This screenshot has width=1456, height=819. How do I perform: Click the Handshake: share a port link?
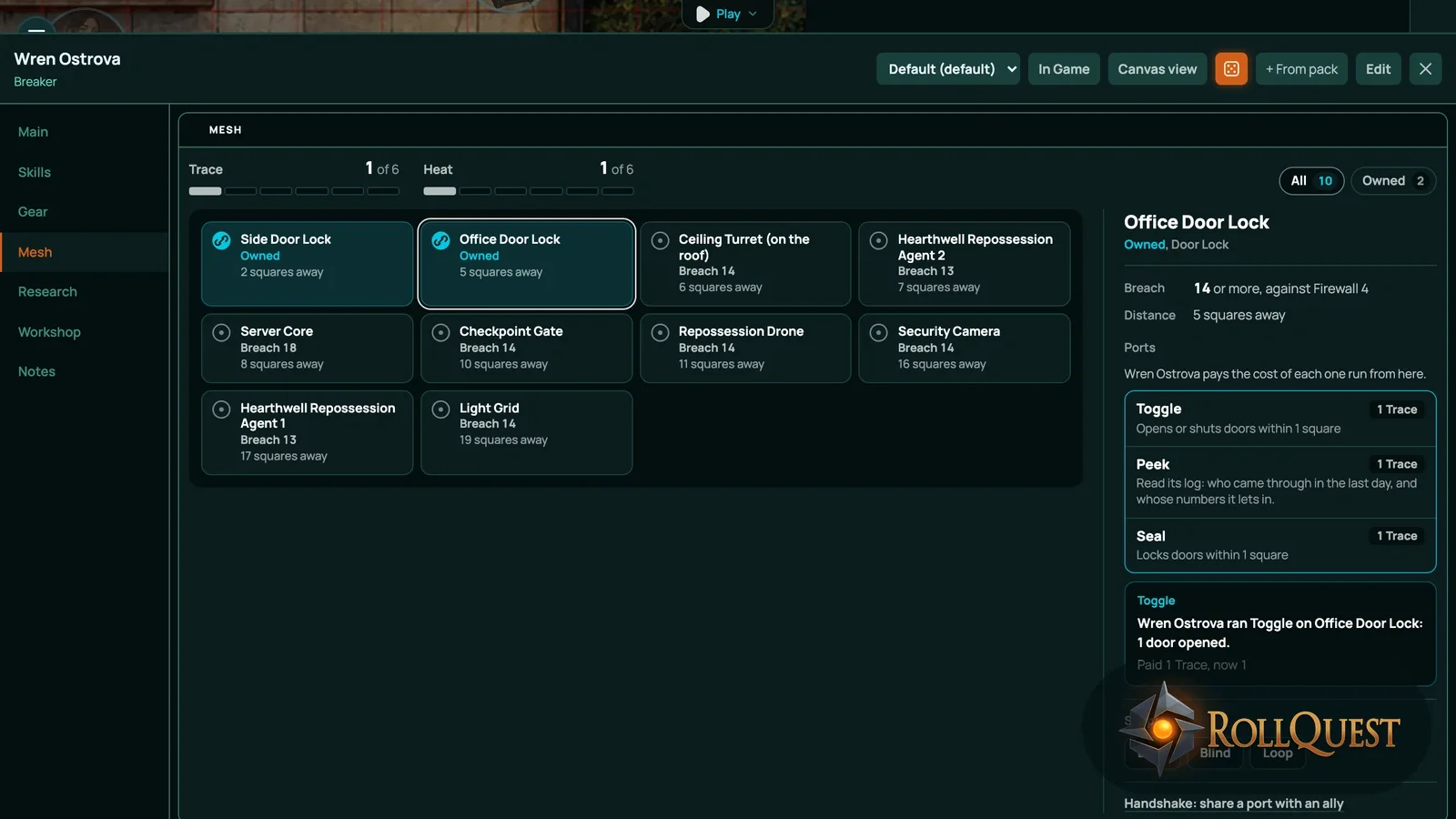1233,804
